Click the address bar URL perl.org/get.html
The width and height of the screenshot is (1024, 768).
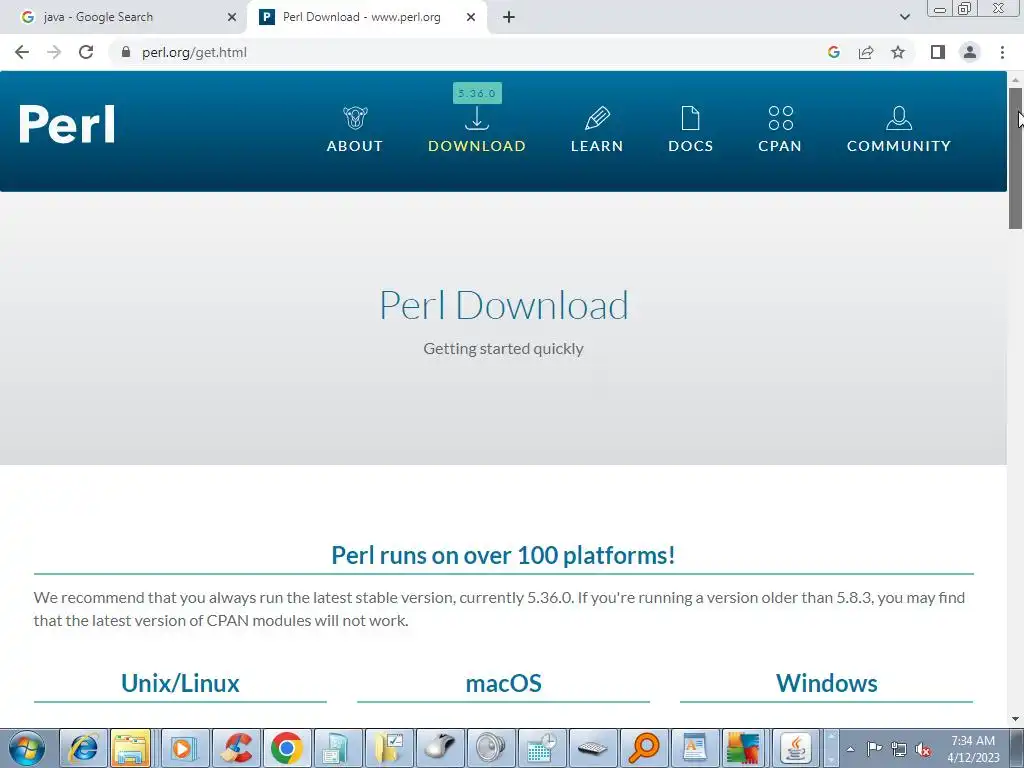[194, 52]
